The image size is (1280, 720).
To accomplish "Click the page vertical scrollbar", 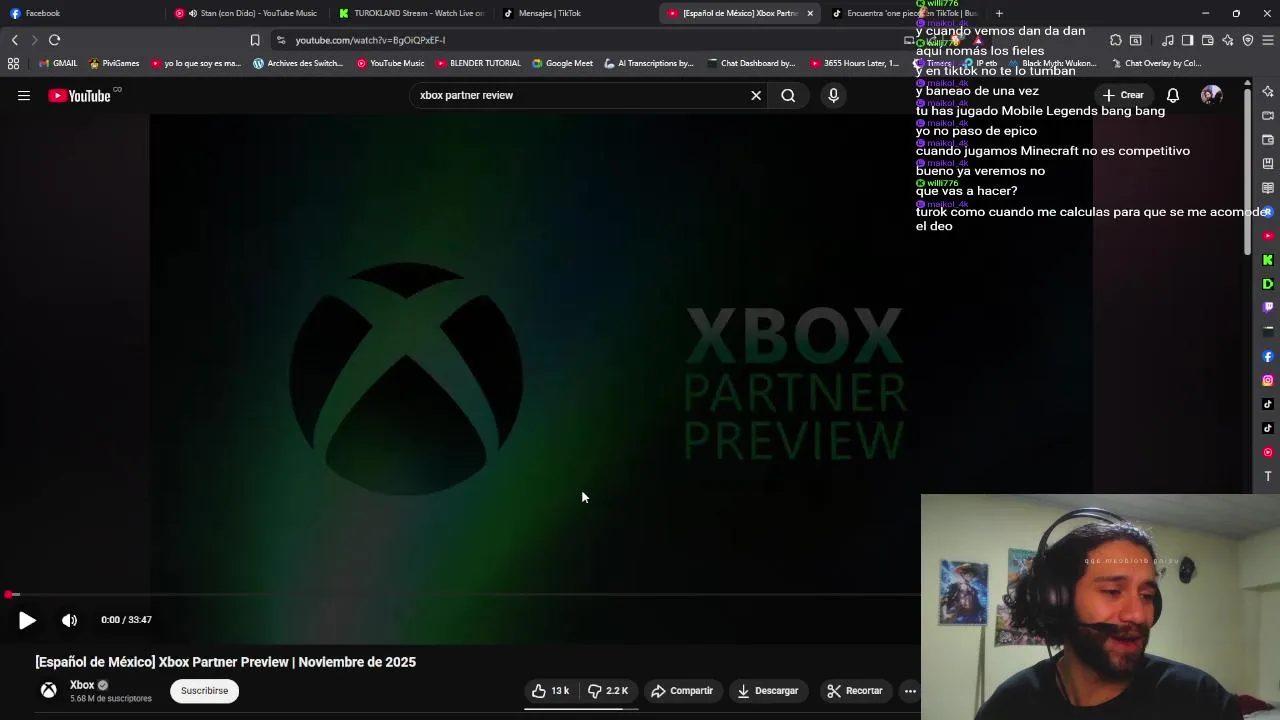I will [x=1247, y=170].
